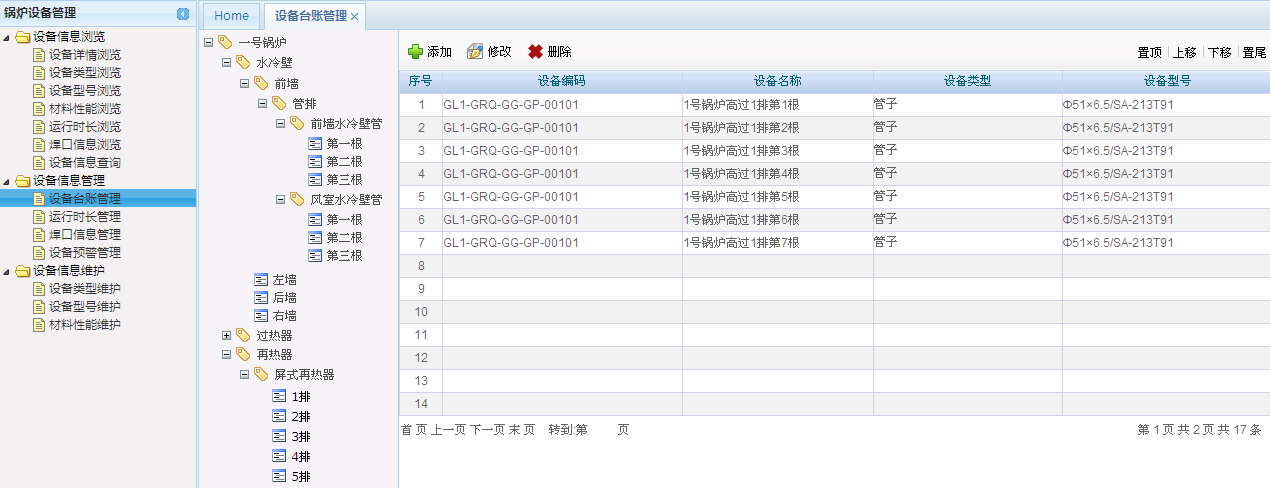This screenshot has height=488, width=1270.
Task: Open 运行时长管理 in the sidebar
Action: [x=84, y=217]
